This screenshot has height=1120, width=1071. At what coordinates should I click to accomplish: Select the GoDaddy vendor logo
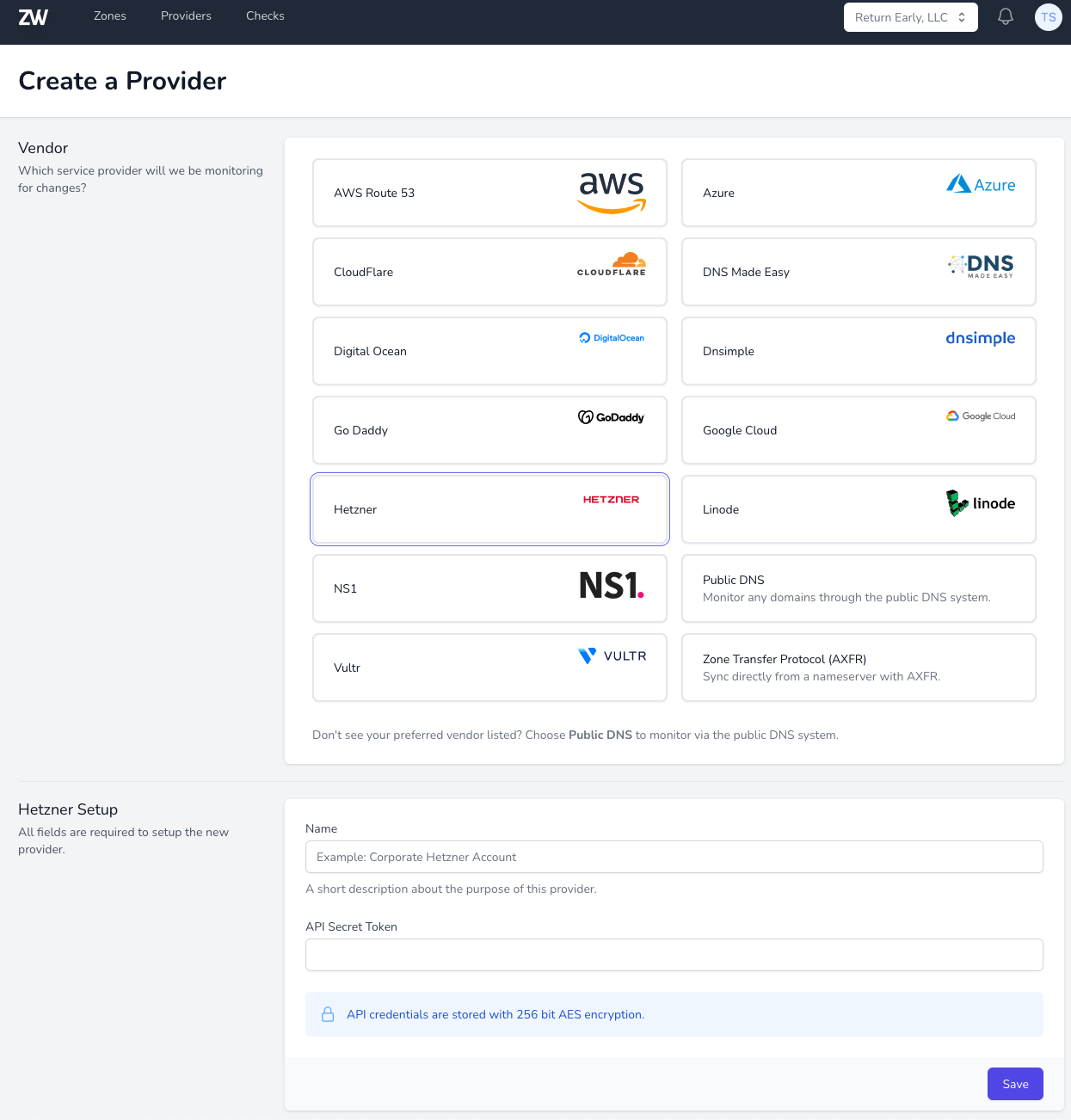click(611, 417)
